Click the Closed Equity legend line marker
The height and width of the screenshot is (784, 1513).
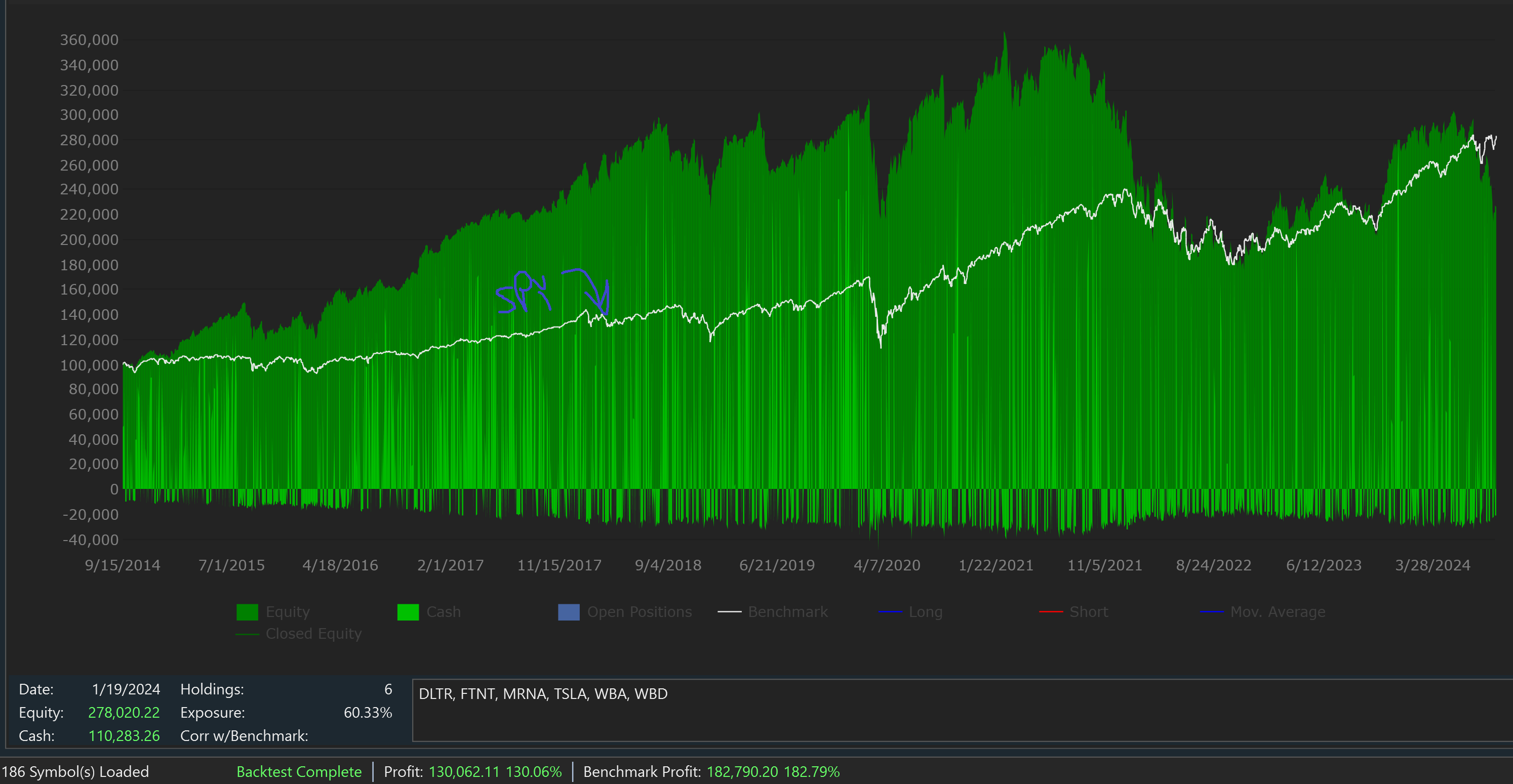click(247, 634)
